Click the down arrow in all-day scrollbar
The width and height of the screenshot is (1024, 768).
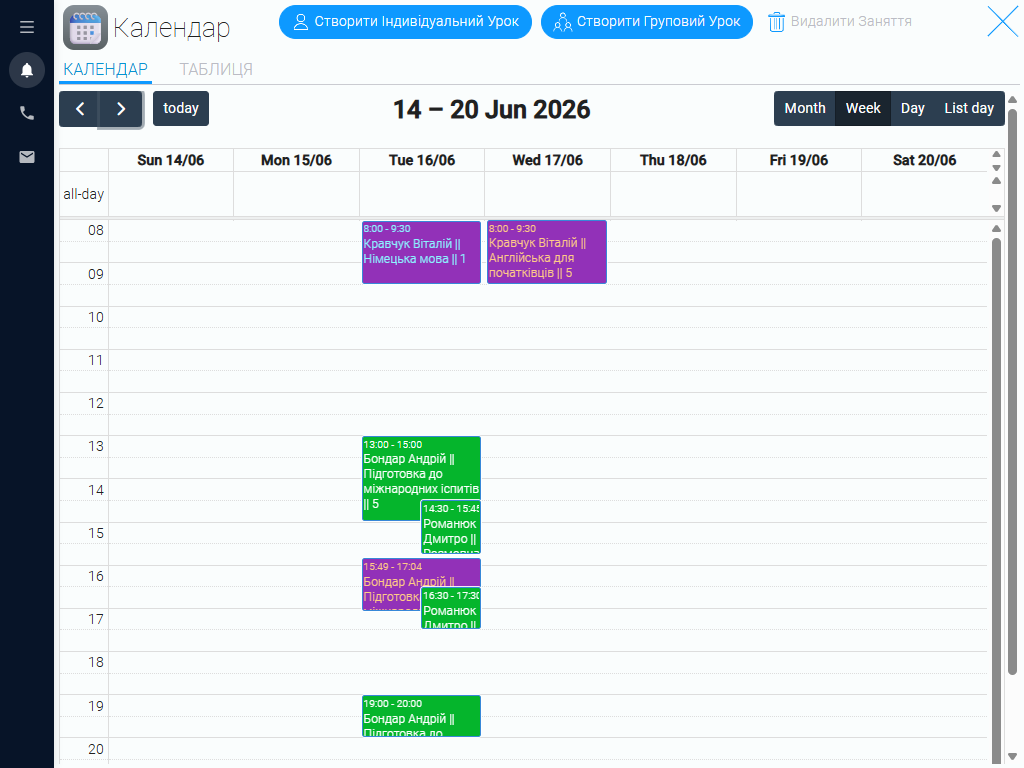pos(996,208)
